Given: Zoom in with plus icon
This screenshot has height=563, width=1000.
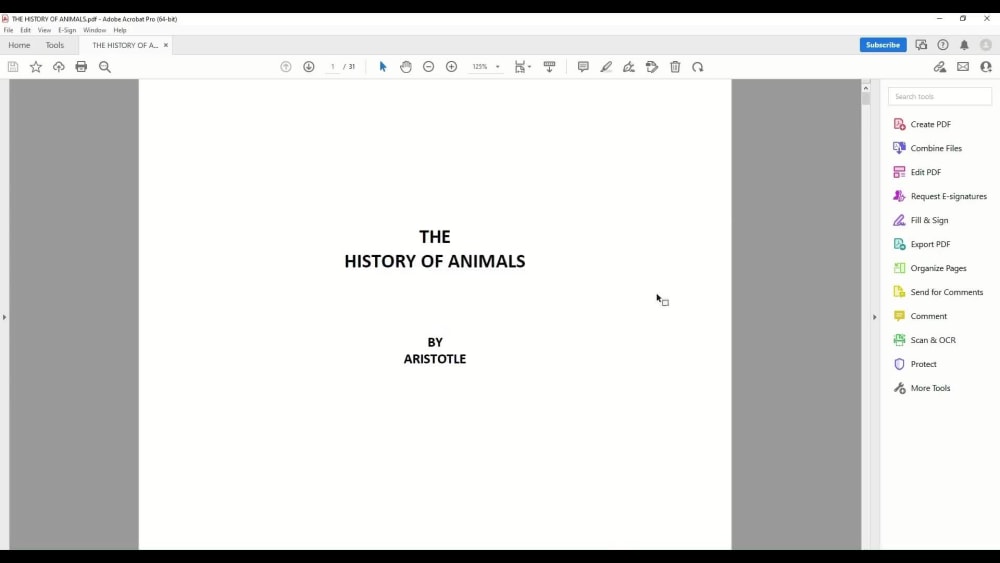Looking at the screenshot, I should point(452,67).
